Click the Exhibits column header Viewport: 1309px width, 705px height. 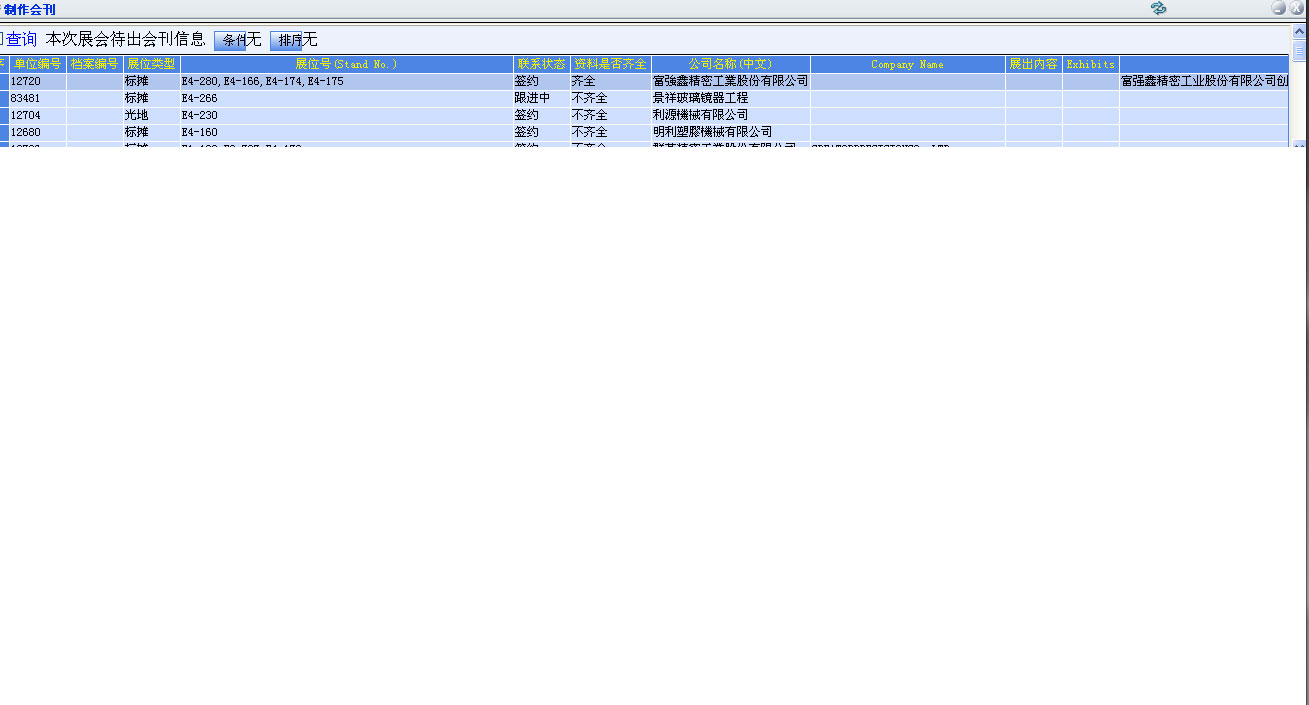1090,64
